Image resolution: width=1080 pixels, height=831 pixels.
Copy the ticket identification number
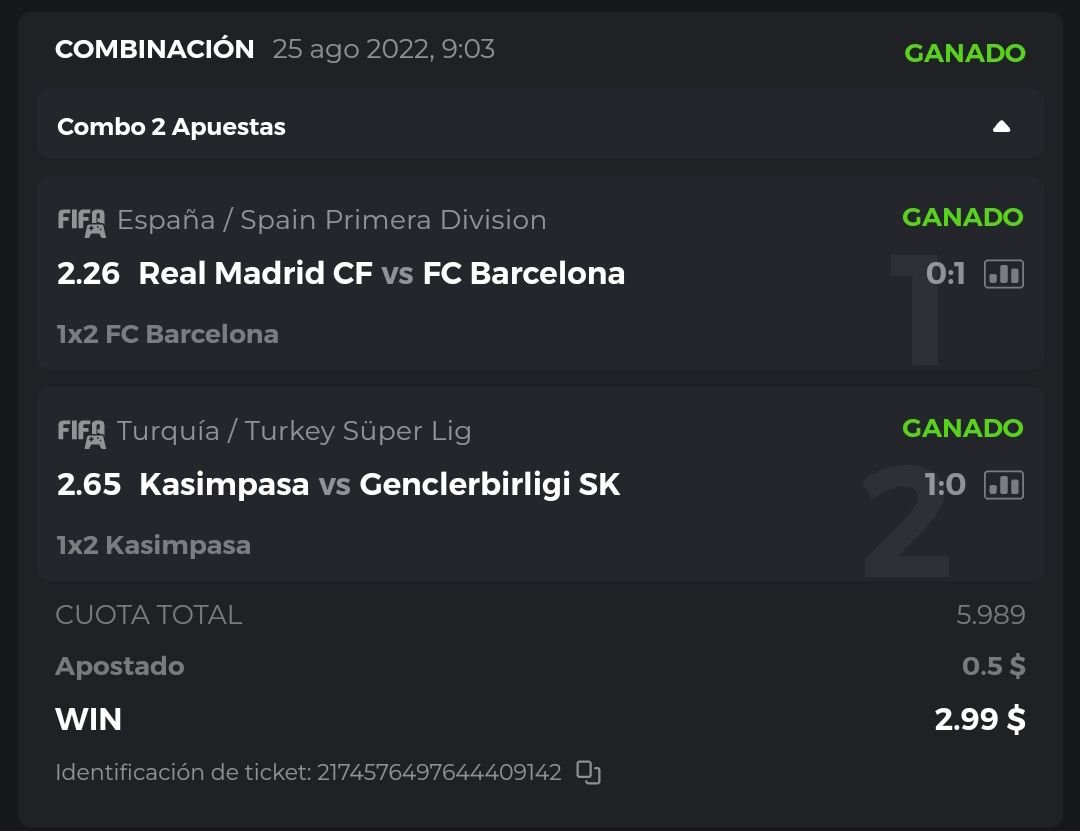tap(589, 773)
